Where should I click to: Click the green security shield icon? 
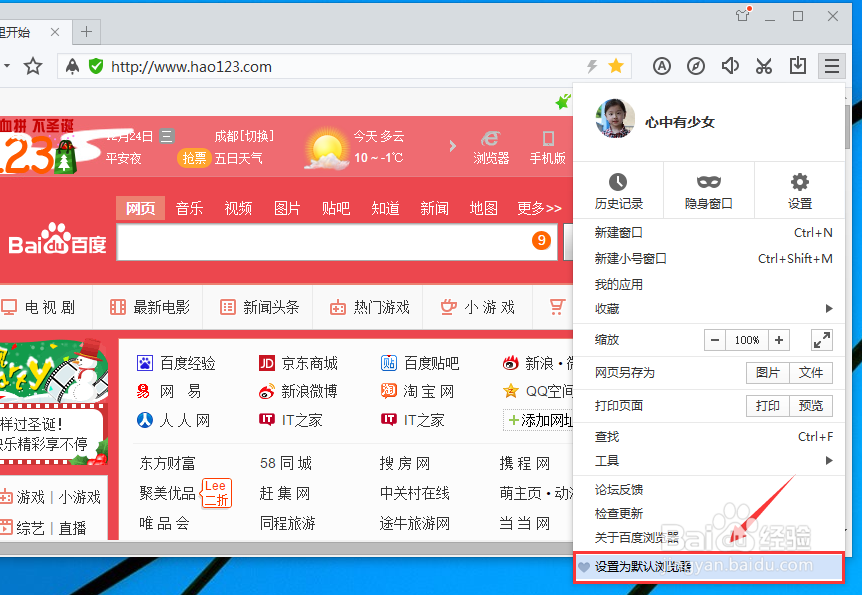tap(96, 67)
